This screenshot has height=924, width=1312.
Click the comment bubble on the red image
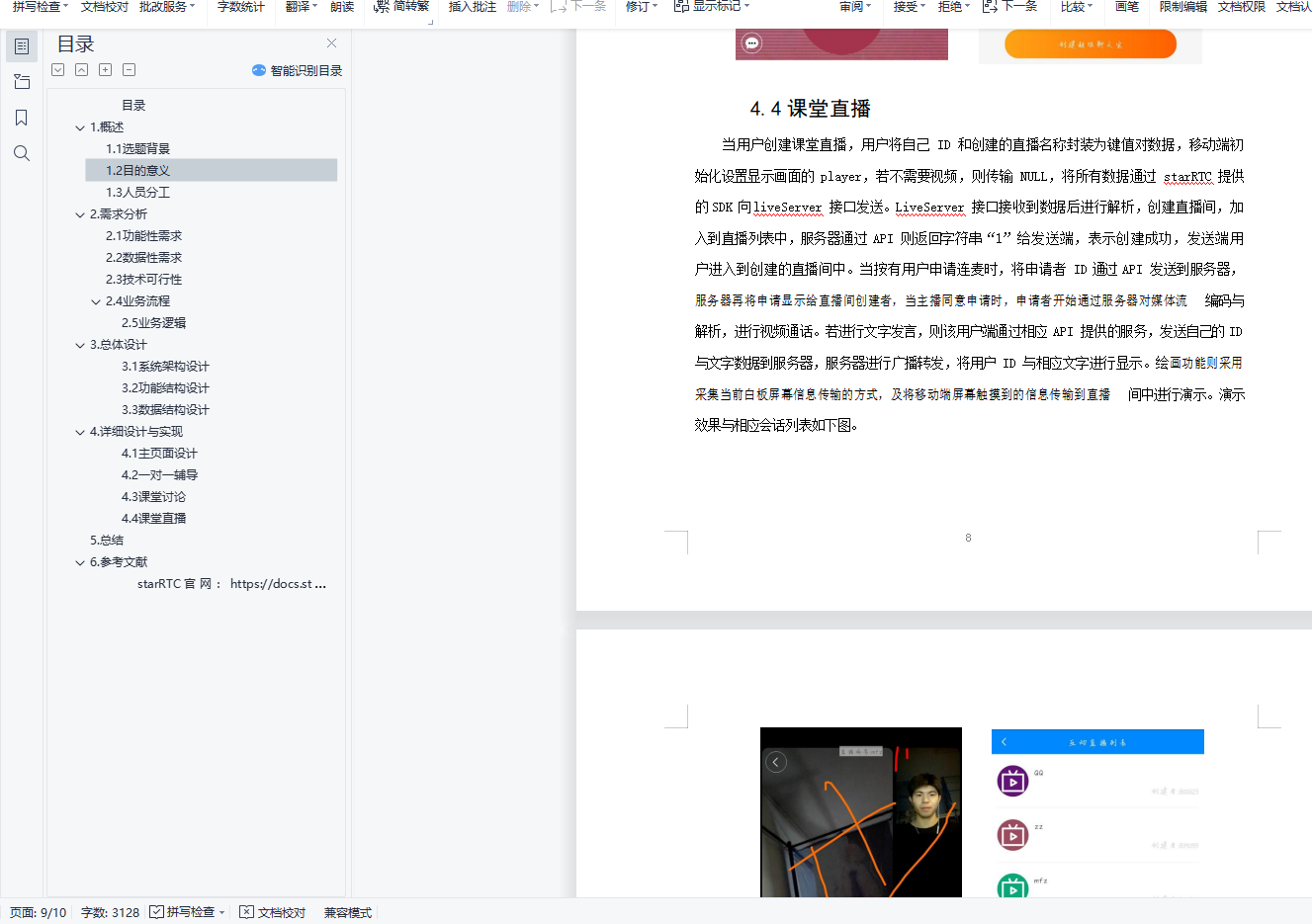(752, 43)
